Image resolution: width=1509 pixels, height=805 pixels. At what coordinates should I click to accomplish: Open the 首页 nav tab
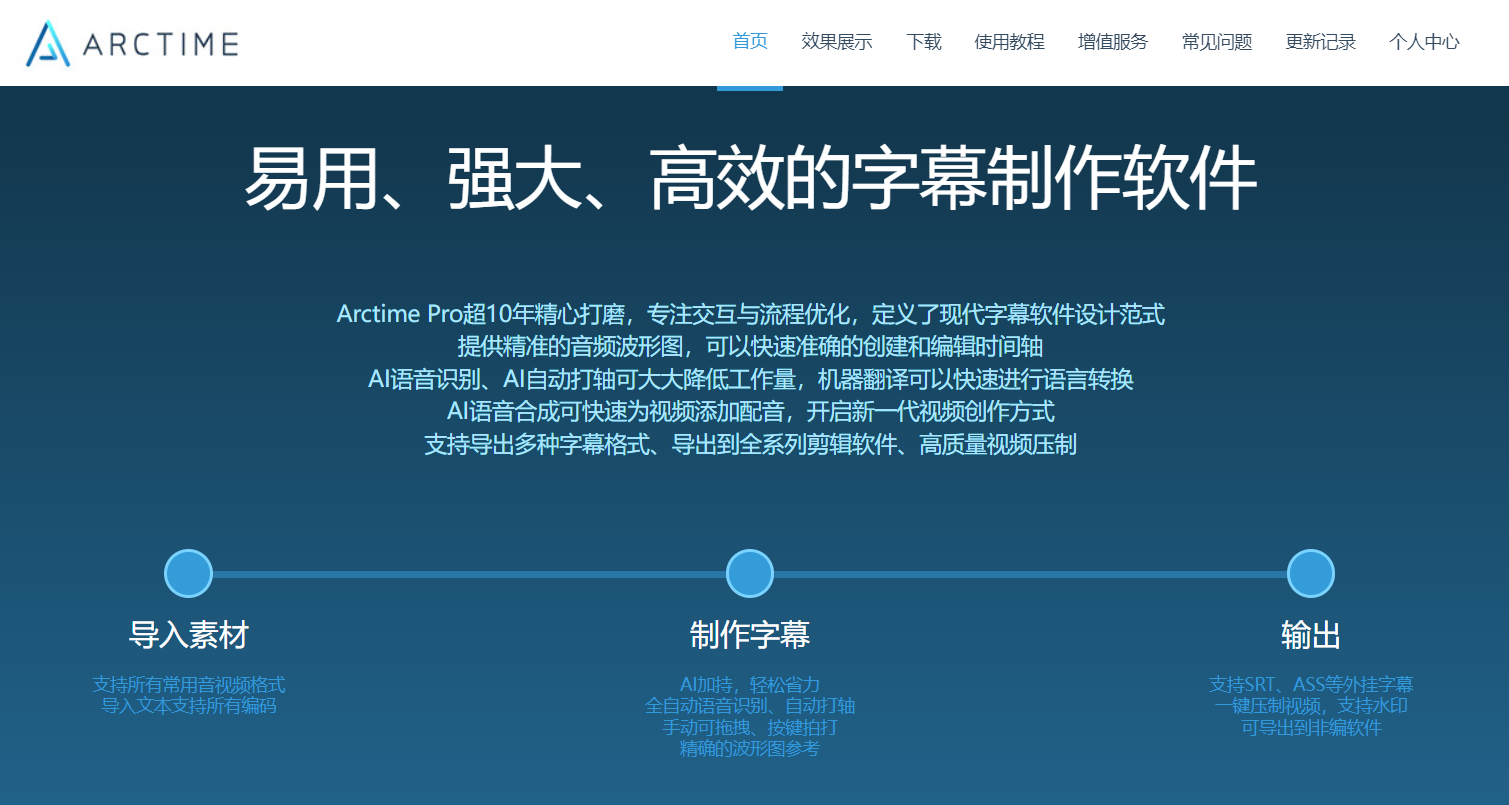tap(750, 42)
